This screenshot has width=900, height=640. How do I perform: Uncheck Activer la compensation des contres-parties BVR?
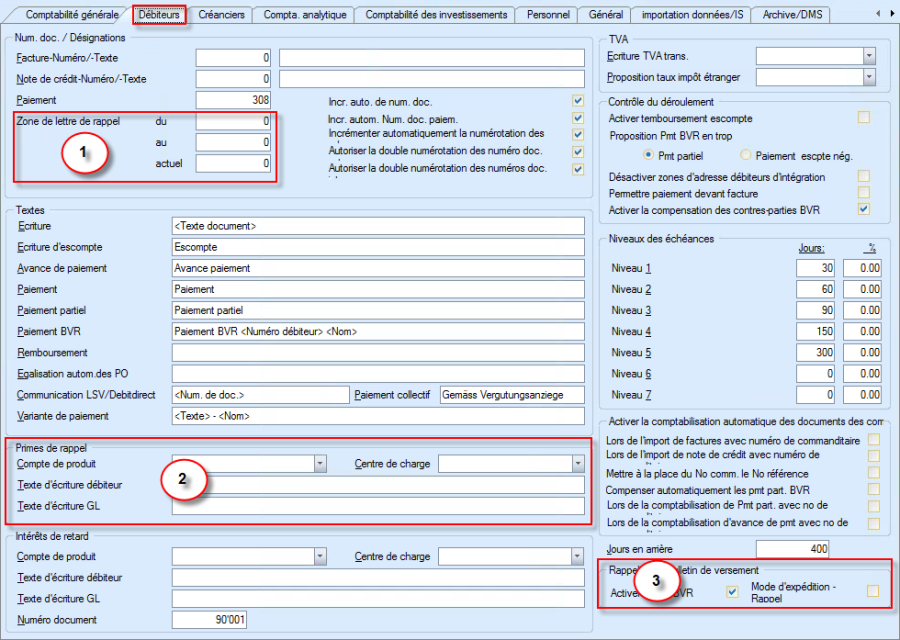tap(863, 209)
